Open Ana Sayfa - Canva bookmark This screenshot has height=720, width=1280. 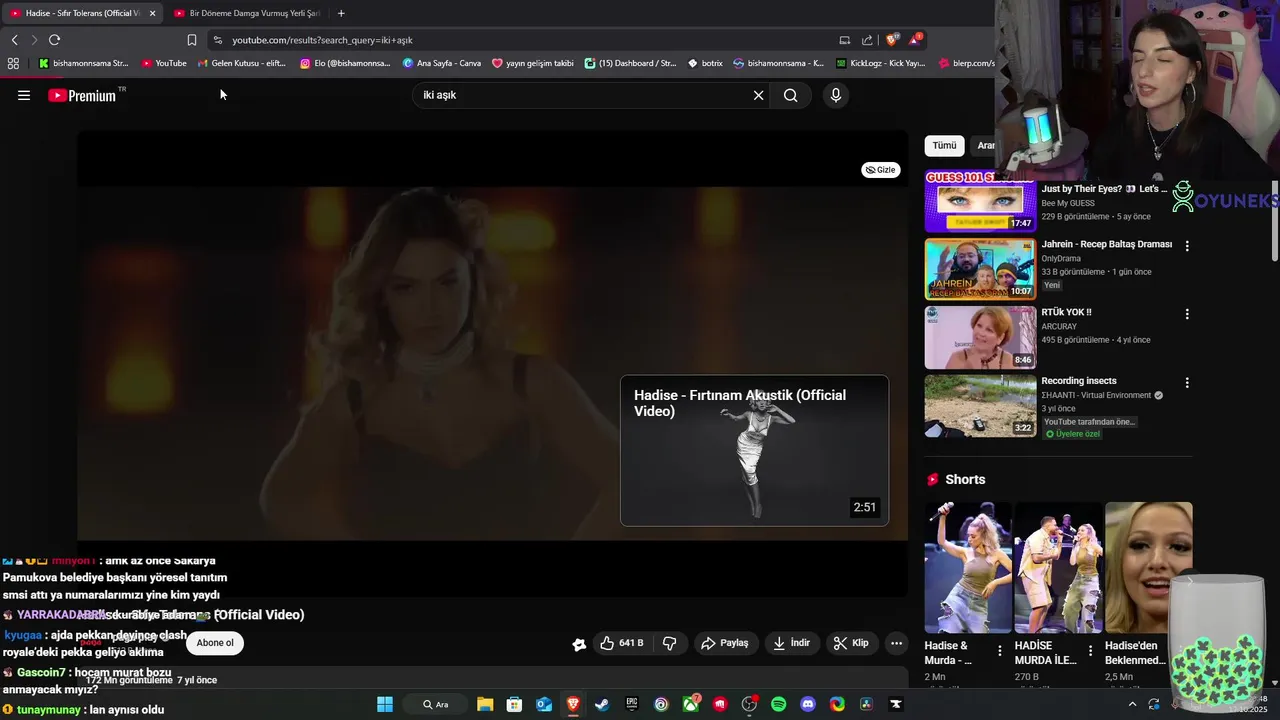tap(442, 63)
